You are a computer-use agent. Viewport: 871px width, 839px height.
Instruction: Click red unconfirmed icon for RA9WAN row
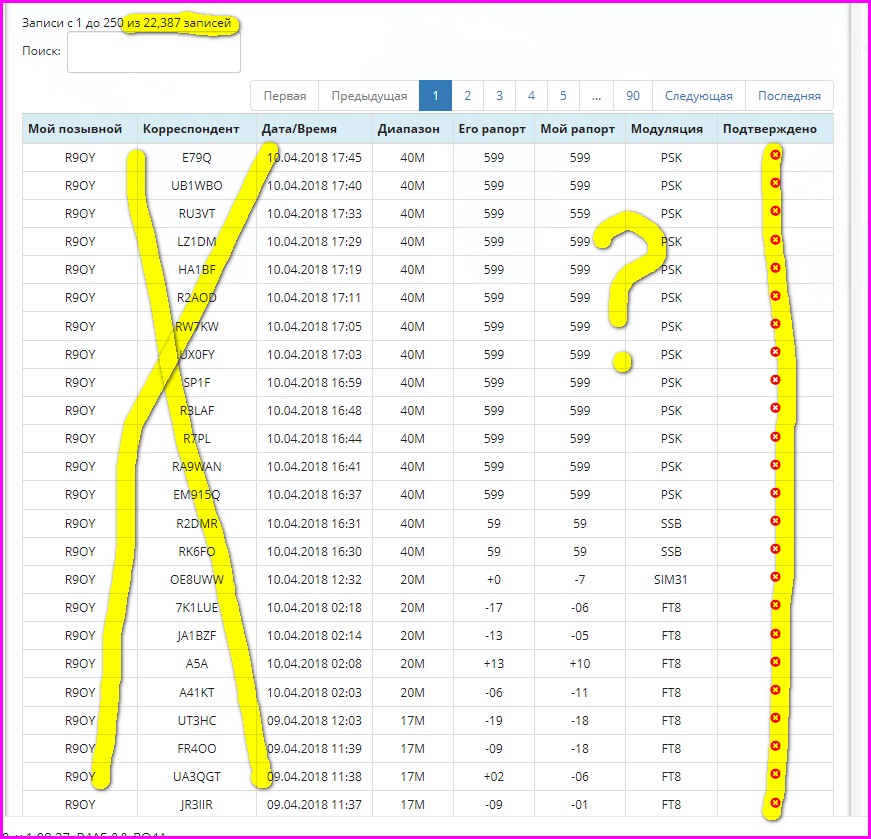(x=775, y=465)
